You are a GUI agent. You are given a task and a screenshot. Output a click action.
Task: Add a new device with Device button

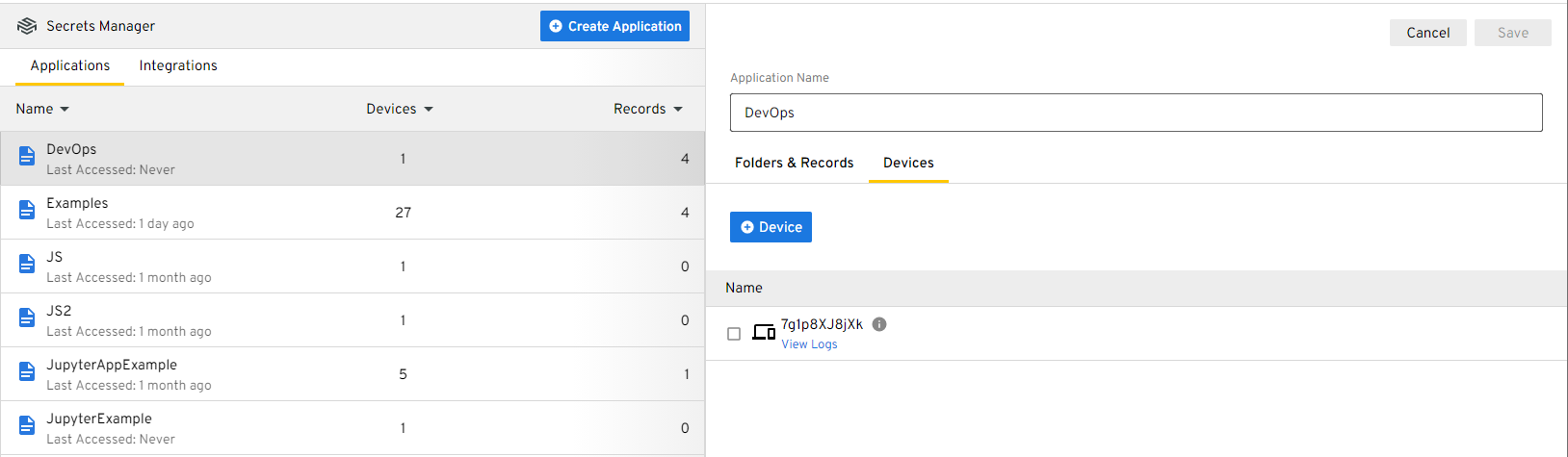(x=771, y=227)
